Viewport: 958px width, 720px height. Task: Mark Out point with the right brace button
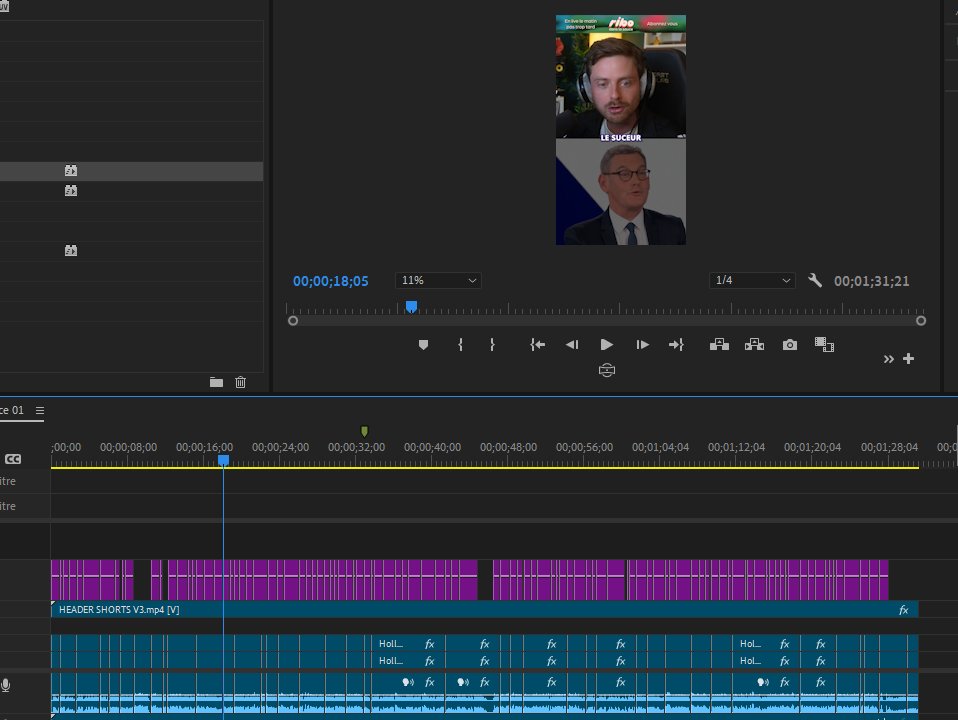(x=492, y=345)
